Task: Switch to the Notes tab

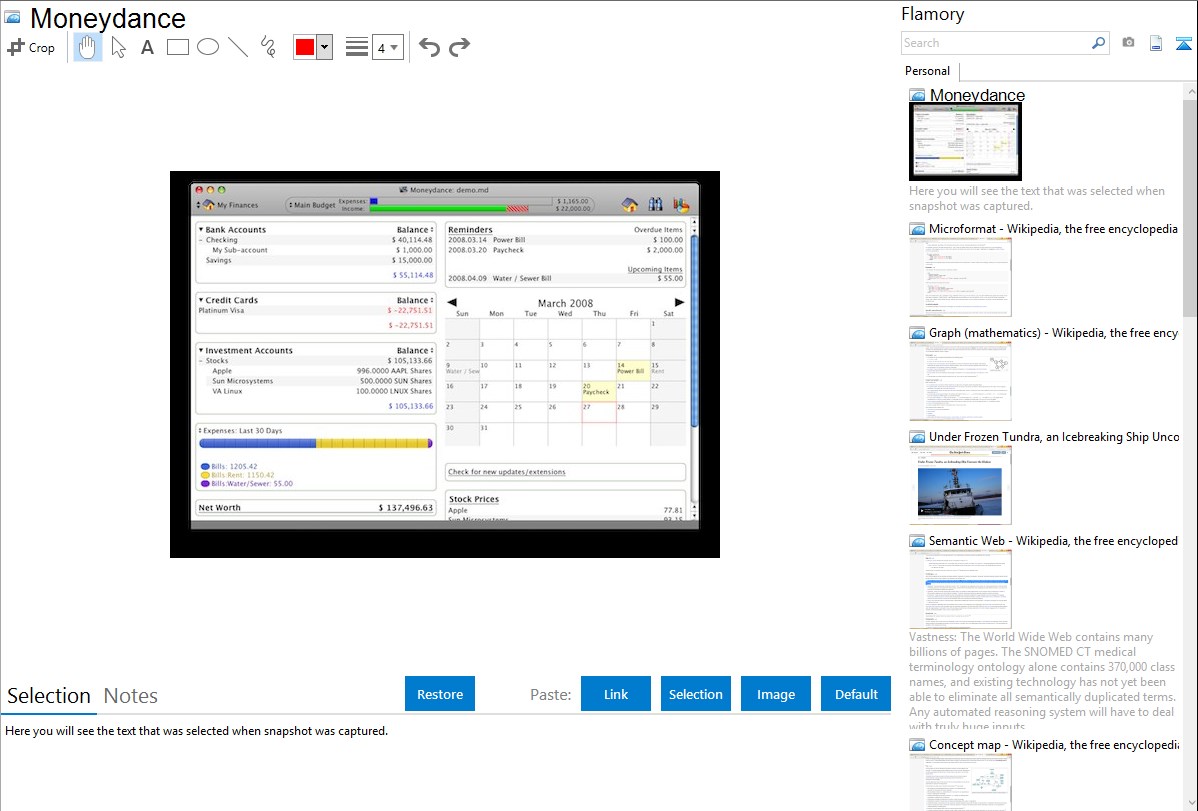Action: coord(131,696)
